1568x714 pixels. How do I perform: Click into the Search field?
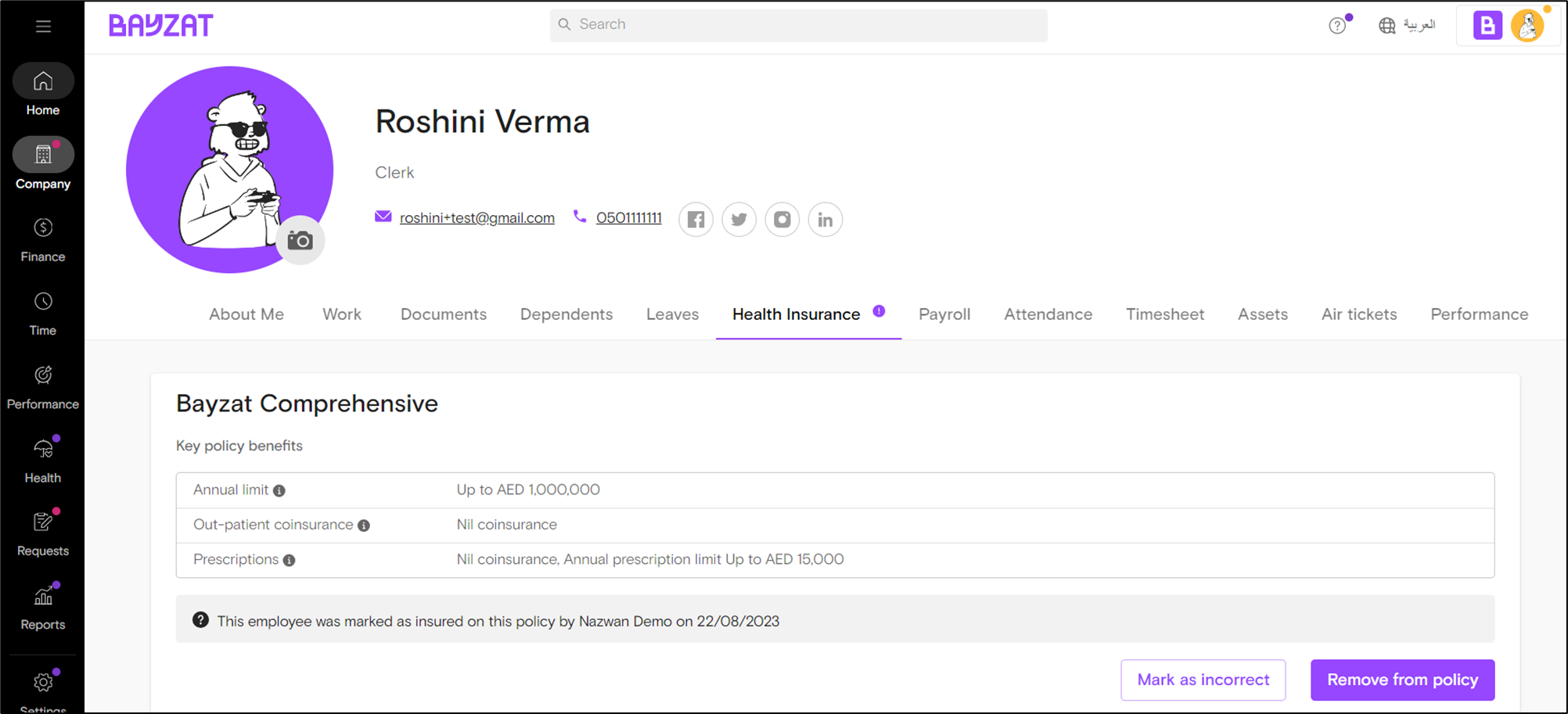tap(798, 25)
